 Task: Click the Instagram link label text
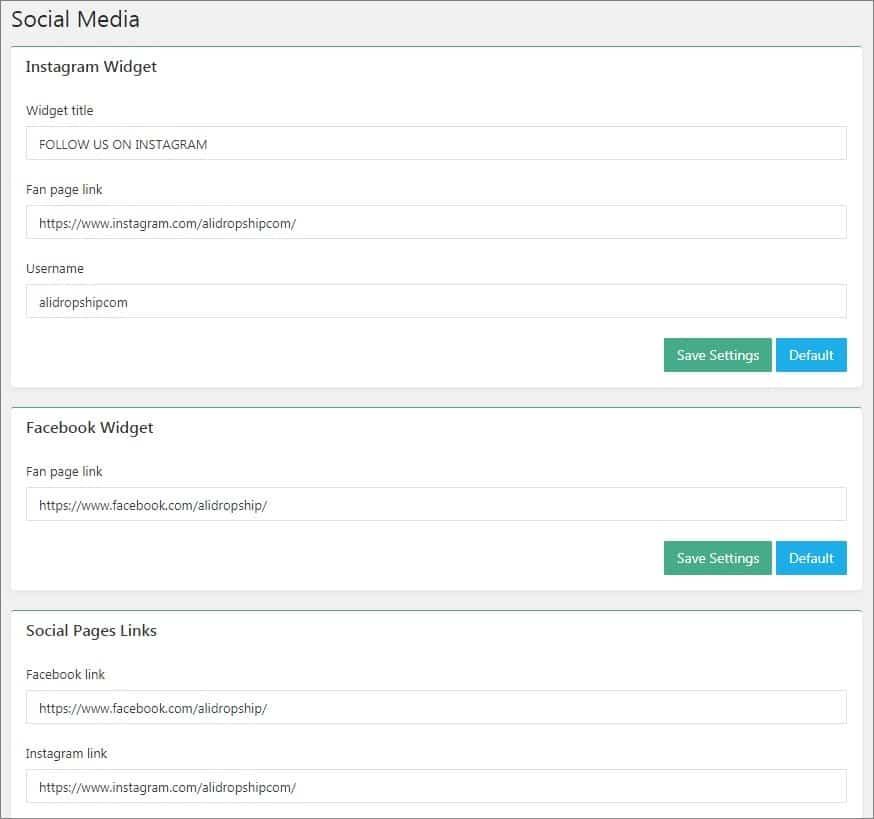point(66,754)
